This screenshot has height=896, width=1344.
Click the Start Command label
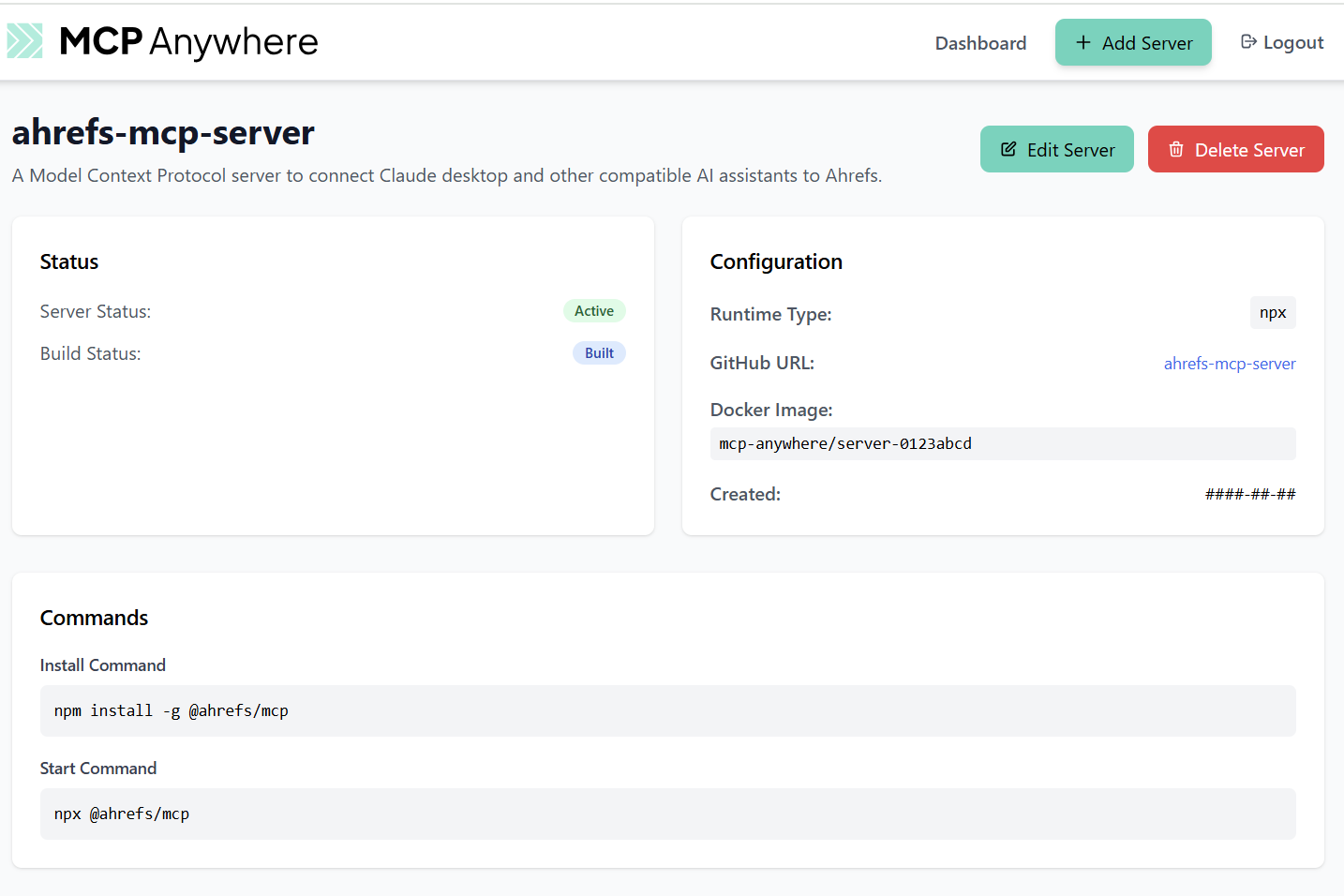point(98,768)
